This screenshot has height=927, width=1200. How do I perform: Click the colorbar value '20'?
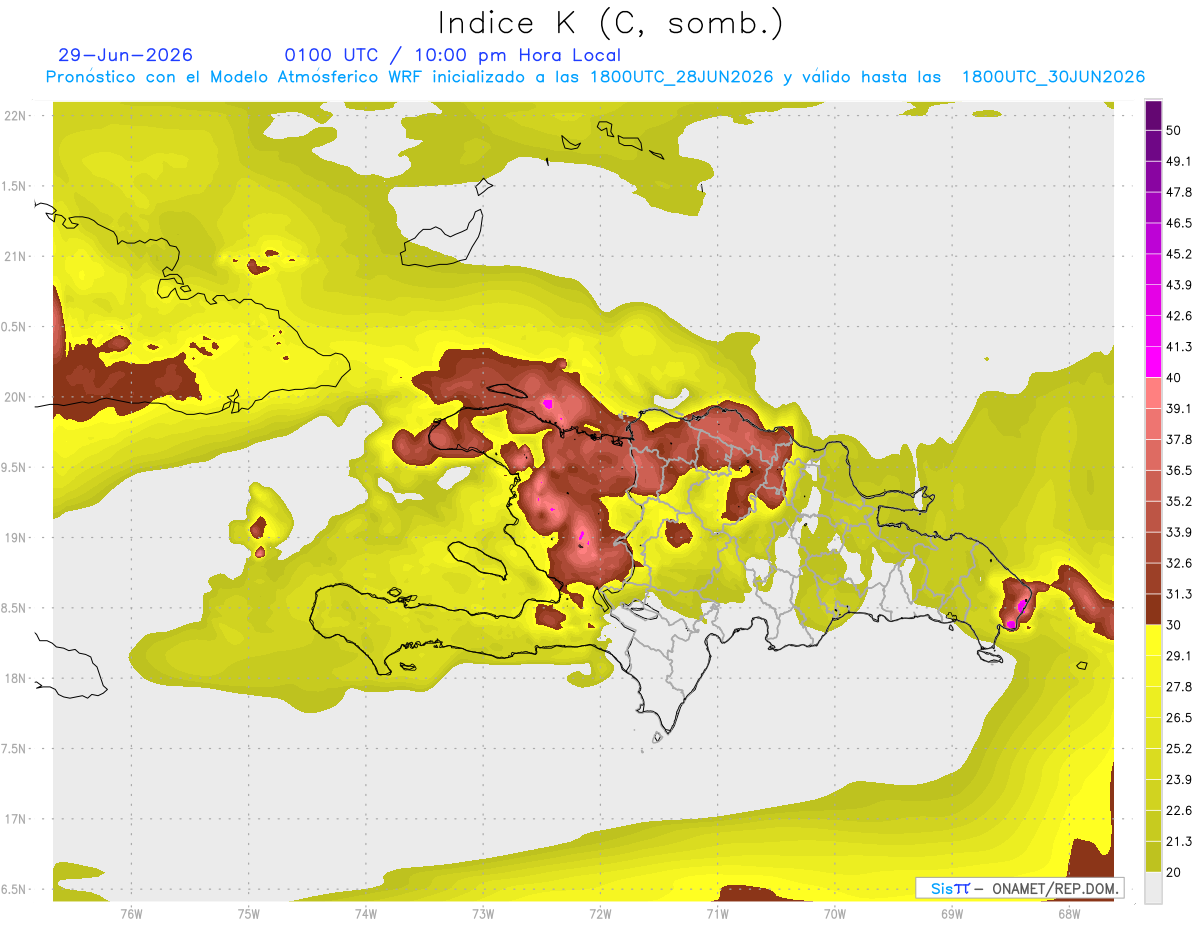[x=1176, y=872]
